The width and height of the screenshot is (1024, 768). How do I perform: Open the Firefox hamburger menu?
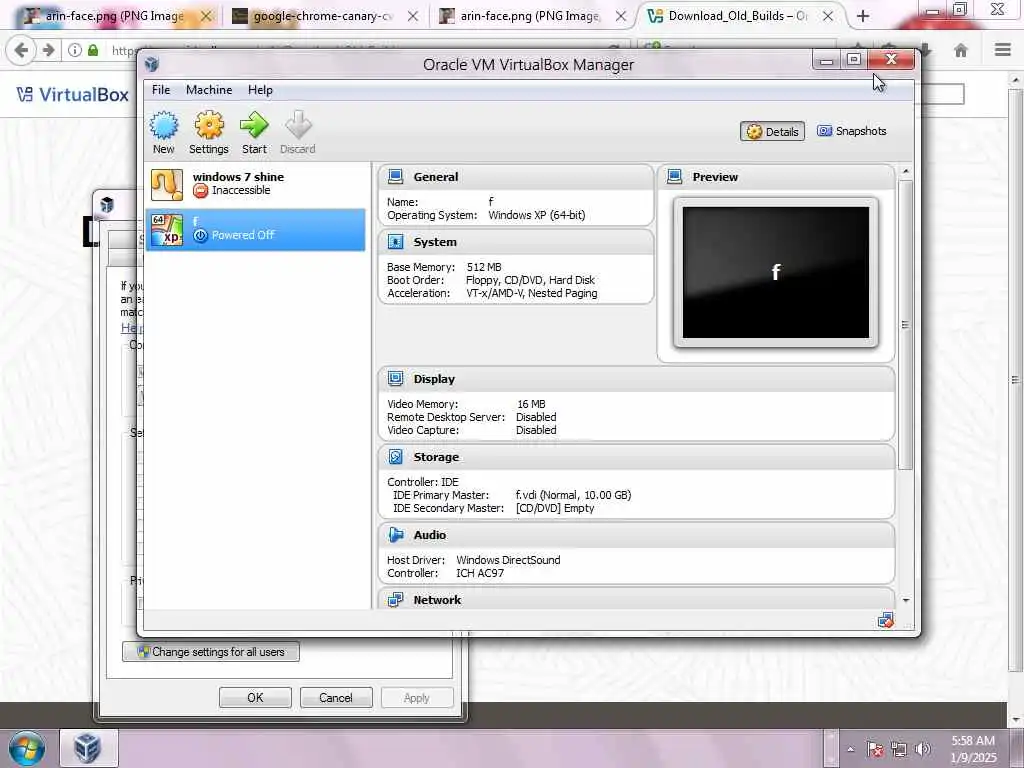1003,50
